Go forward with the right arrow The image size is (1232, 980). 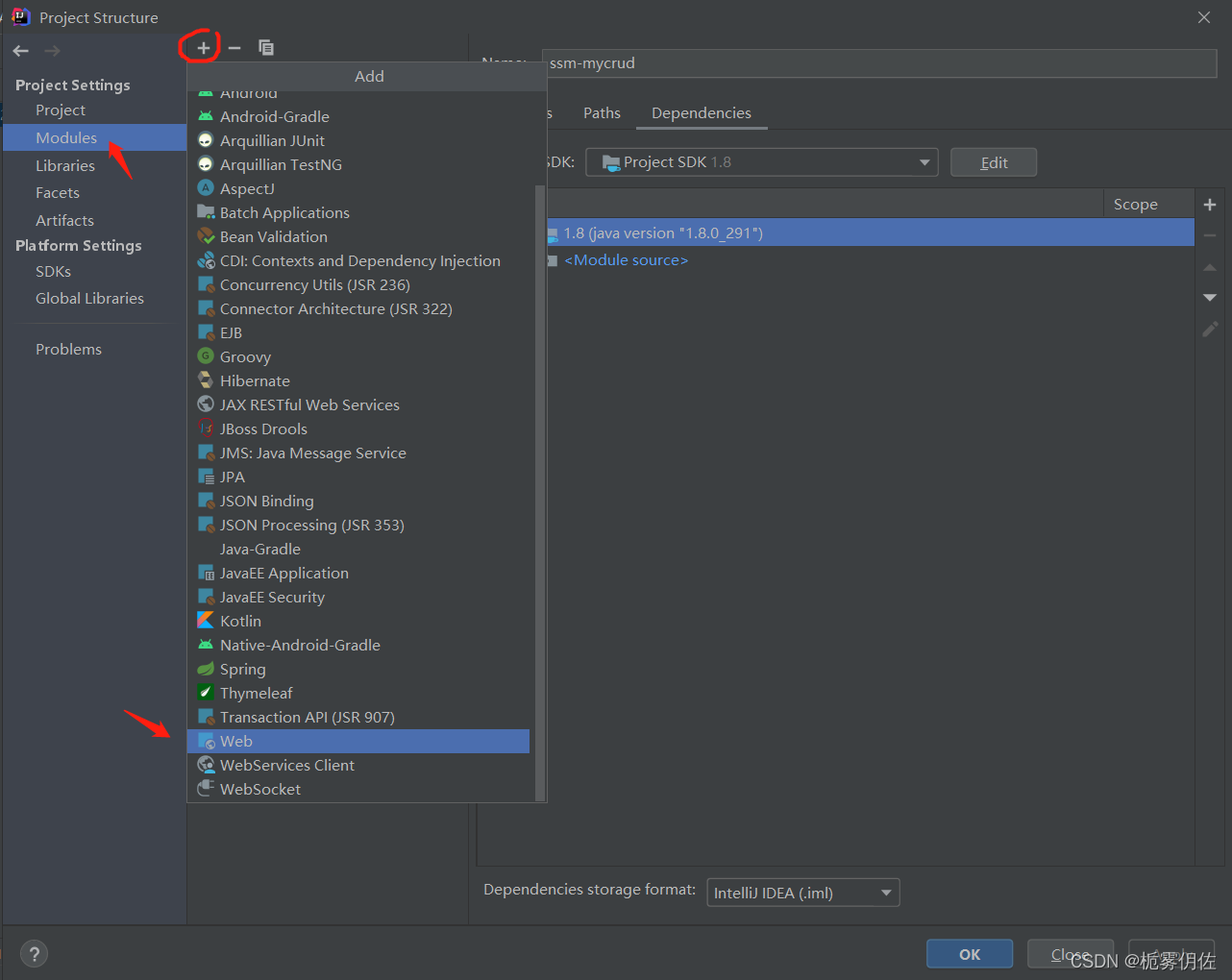click(53, 51)
